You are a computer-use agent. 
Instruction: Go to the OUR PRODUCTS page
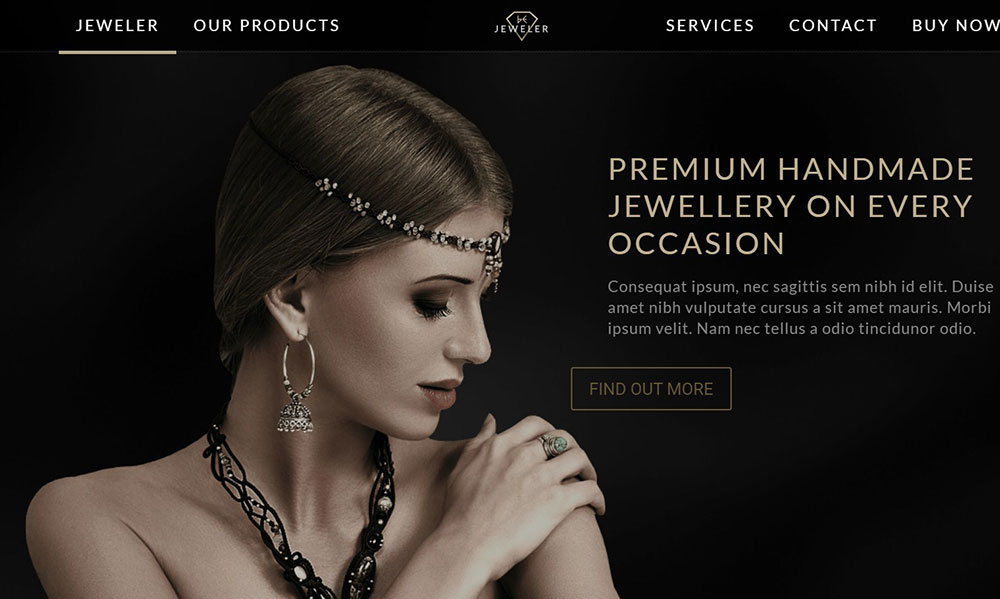pos(267,26)
